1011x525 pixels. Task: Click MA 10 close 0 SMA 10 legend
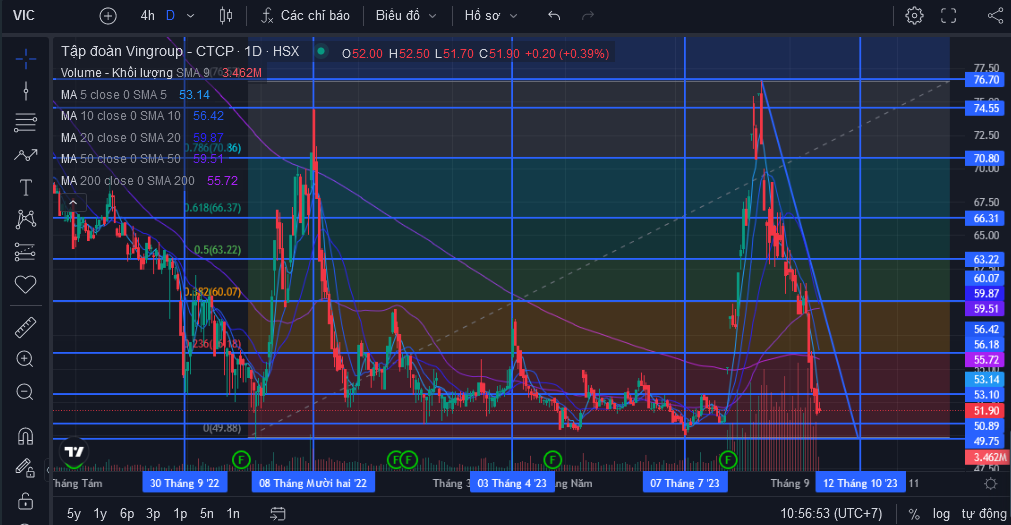click(121, 116)
